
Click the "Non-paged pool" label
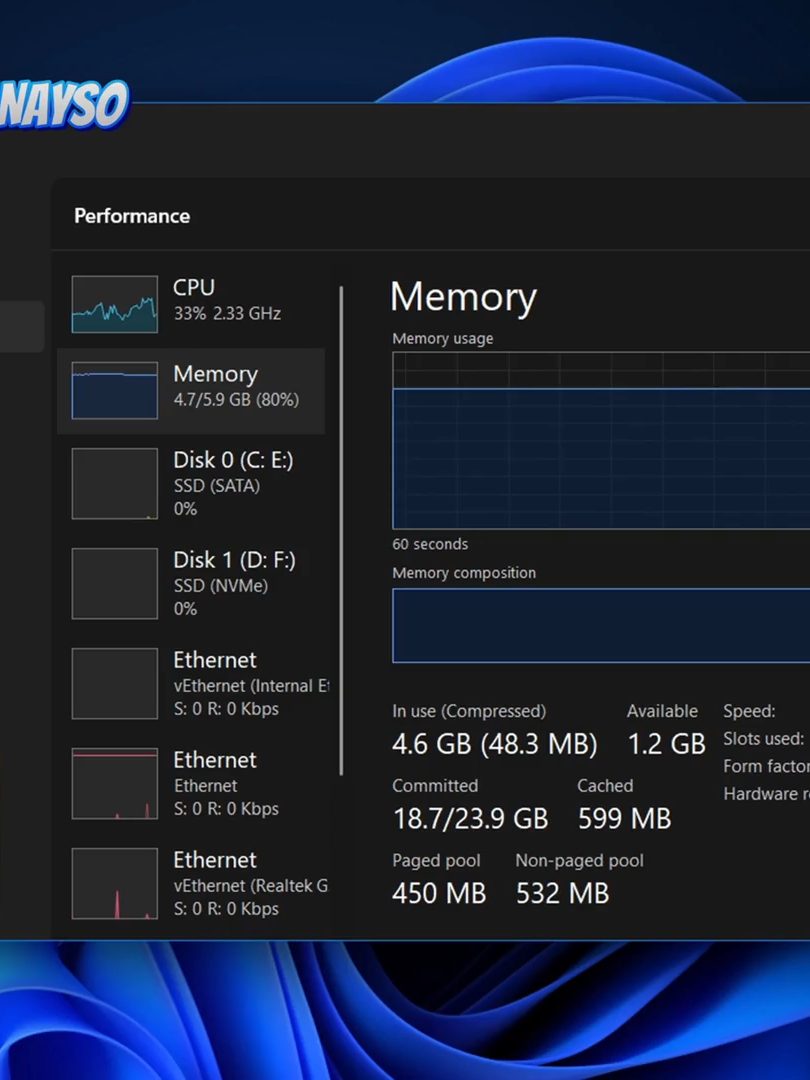579,860
